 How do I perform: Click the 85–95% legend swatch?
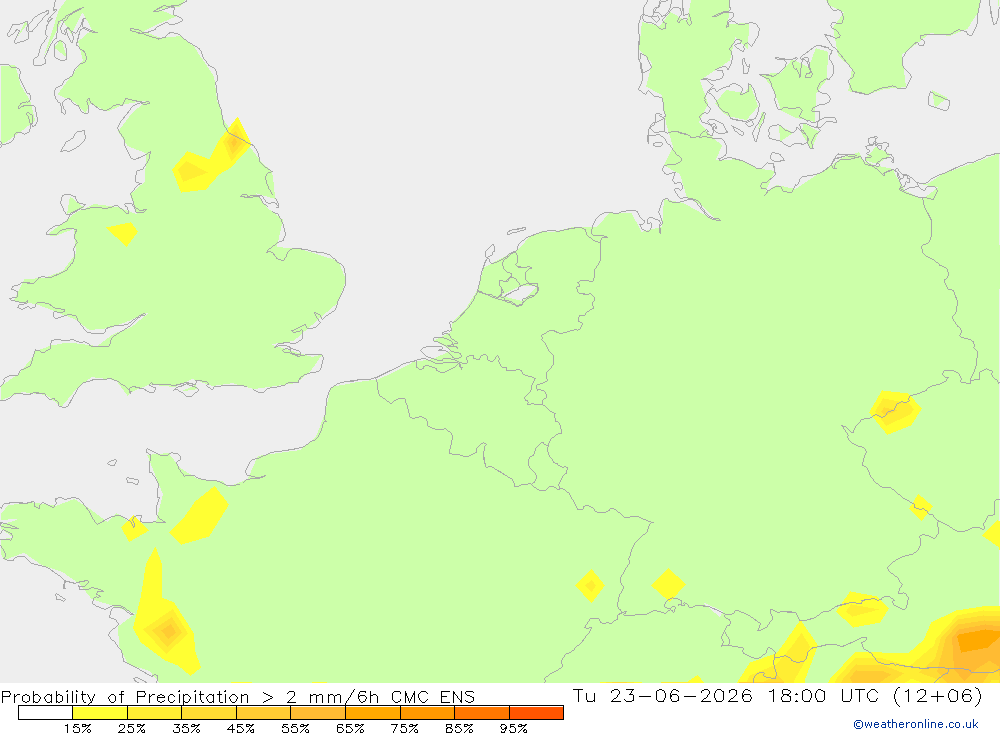482,713
